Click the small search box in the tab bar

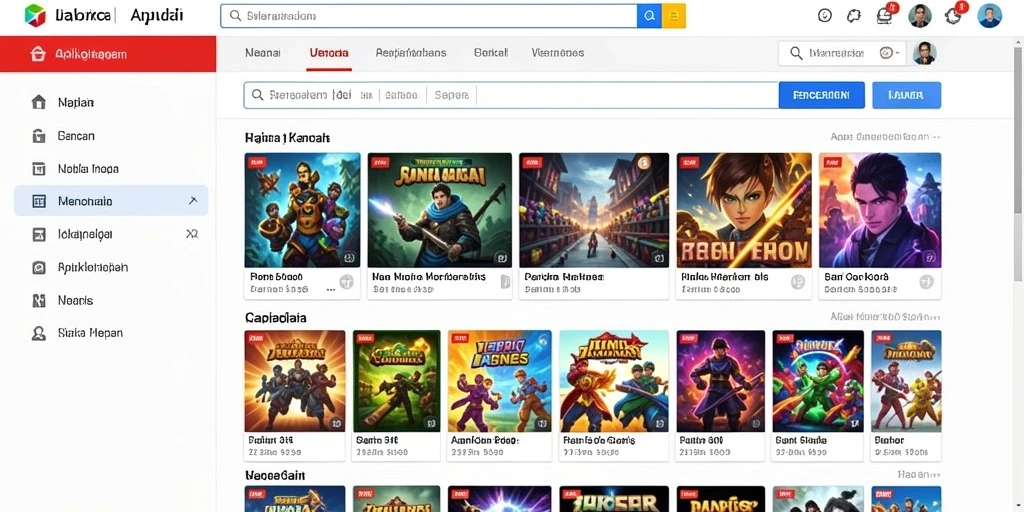(x=842, y=54)
